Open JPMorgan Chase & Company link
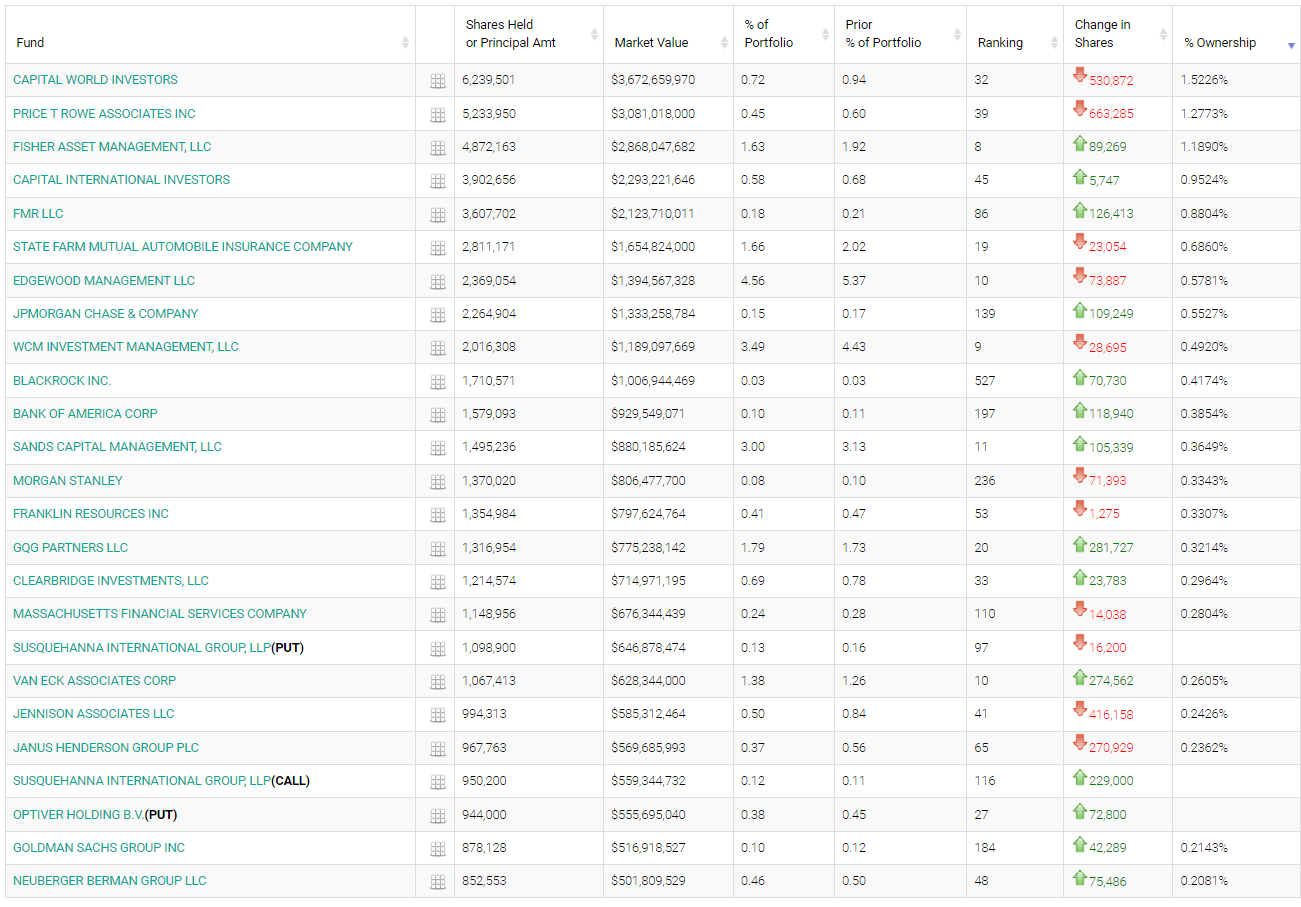This screenshot has height=907, width=1301. (x=106, y=314)
